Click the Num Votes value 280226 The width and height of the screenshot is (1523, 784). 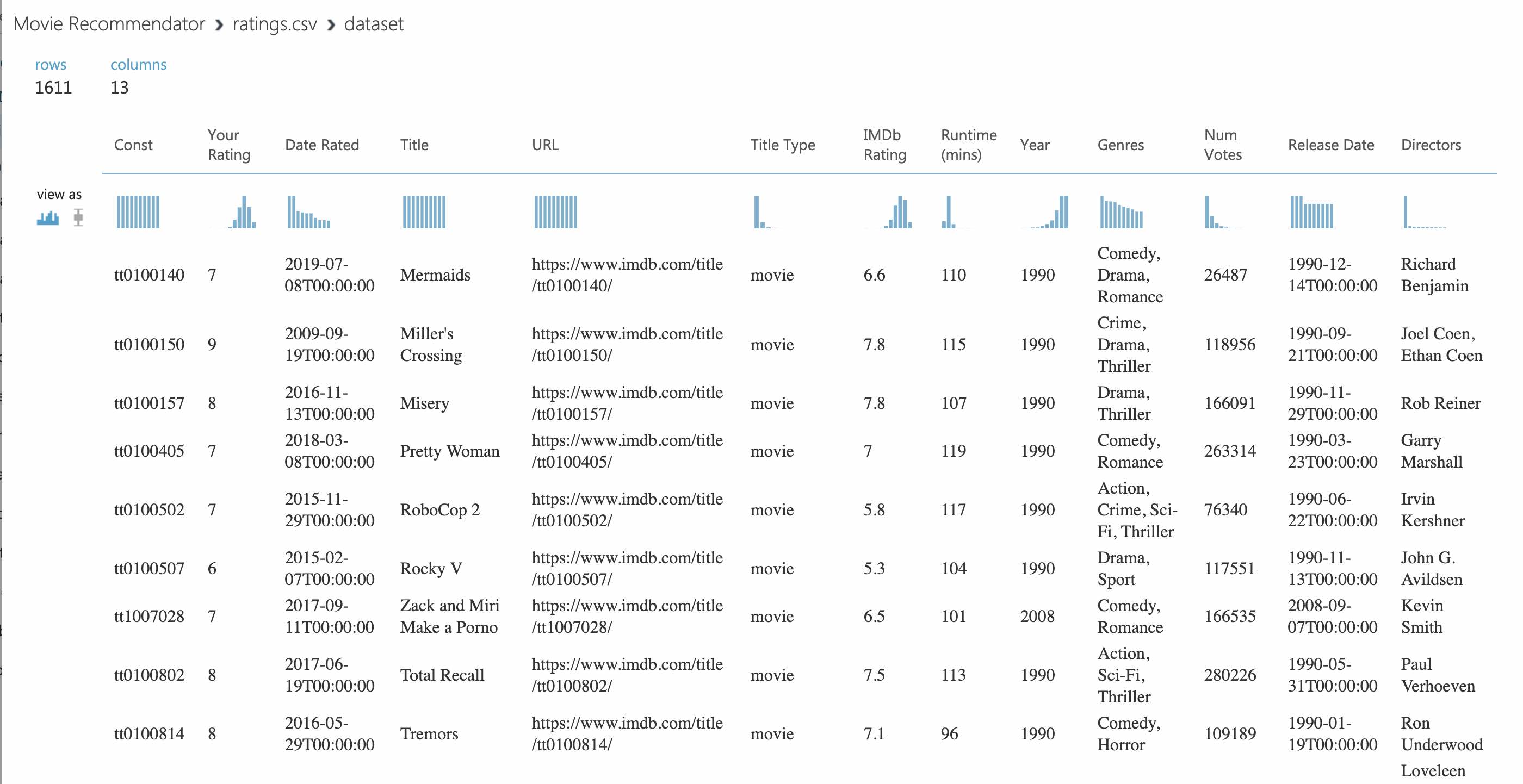[x=1230, y=675]
